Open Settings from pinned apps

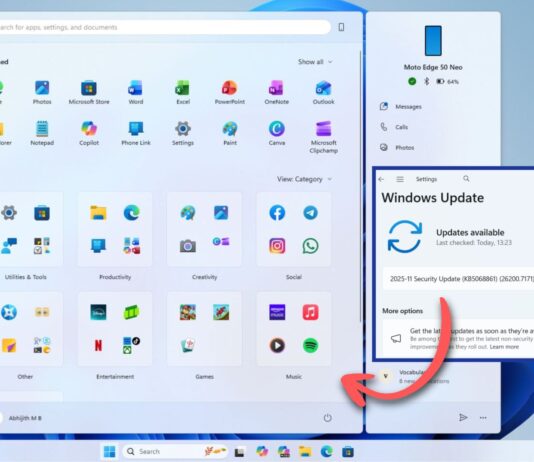pos(183,133)
